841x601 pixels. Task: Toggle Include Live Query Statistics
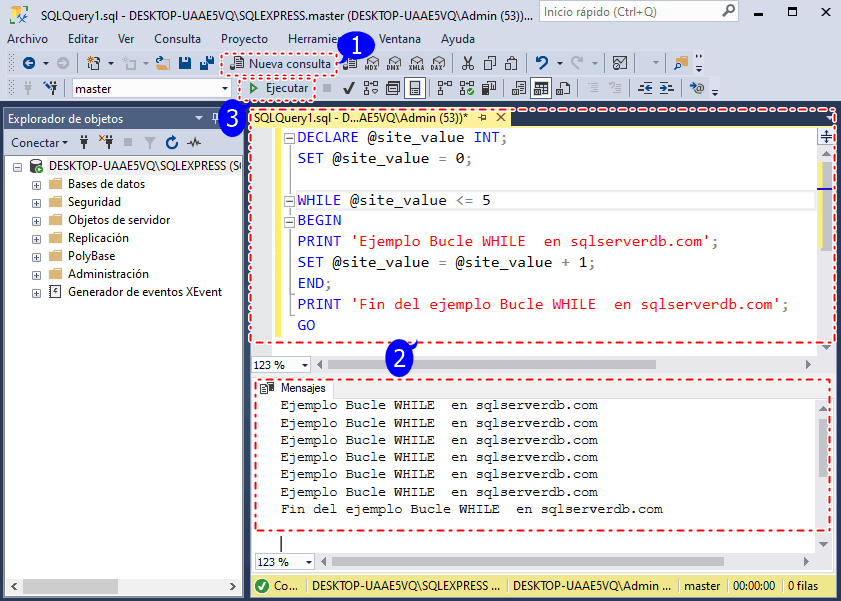pos(467,88)
